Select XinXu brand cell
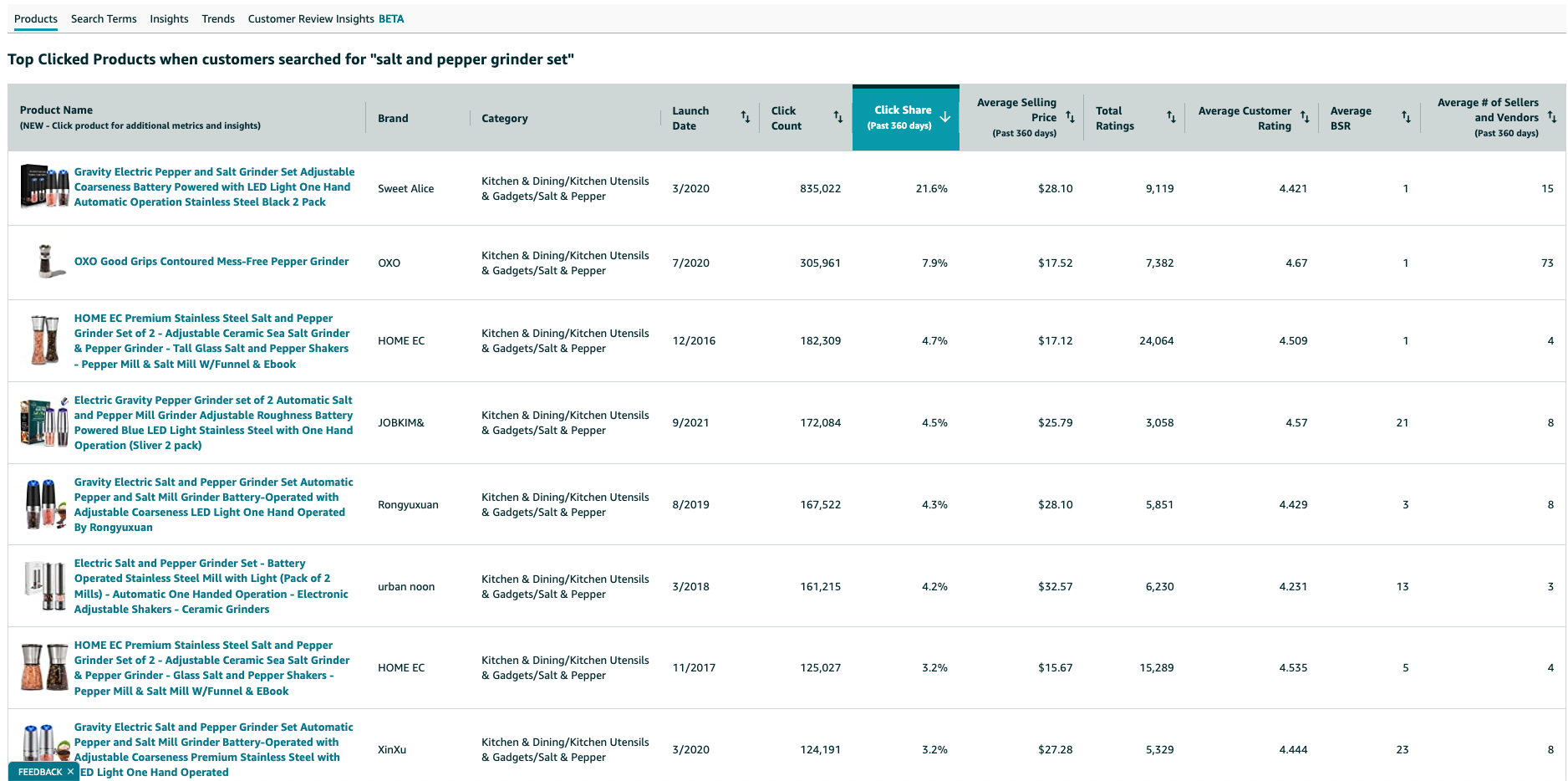This screenshot has width=1568, height=781. pyautogui.click(x=392, y=749)
